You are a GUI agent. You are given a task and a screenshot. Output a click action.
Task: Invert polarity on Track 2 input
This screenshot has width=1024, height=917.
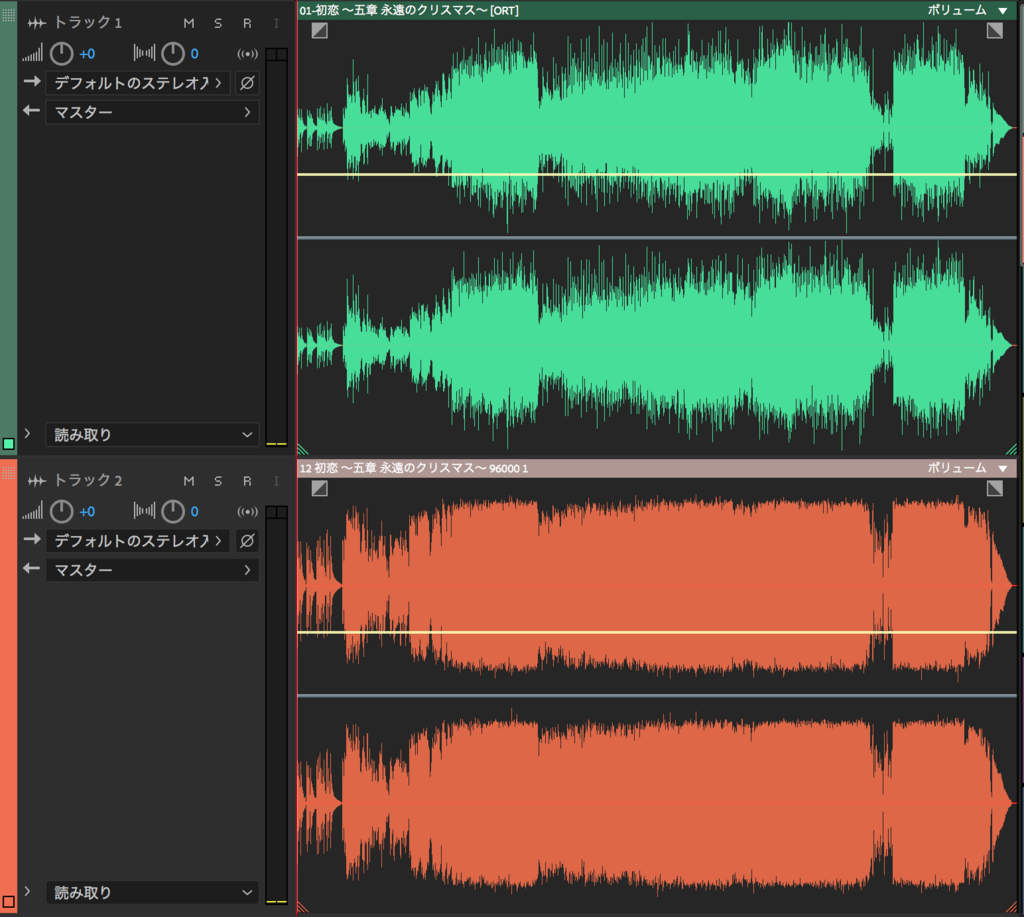click(247, 541)
